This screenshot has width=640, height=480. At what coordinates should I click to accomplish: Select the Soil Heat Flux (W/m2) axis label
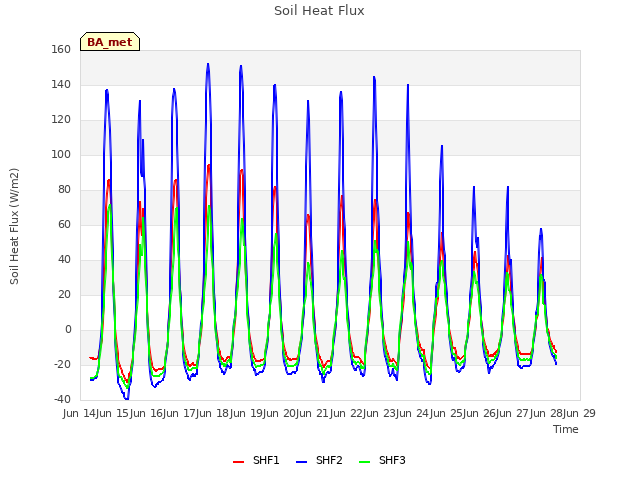click(14, 226)
